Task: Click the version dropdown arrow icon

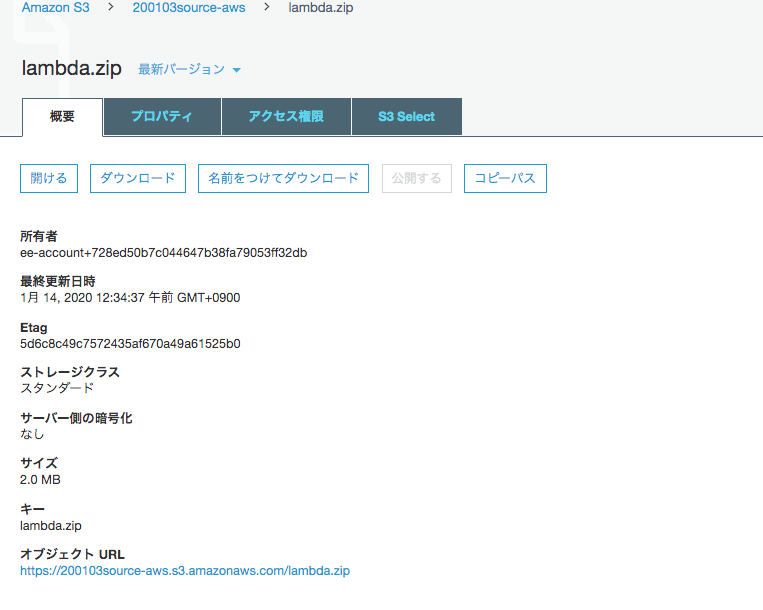Action: pyautogui.click(x=236, y=71)
